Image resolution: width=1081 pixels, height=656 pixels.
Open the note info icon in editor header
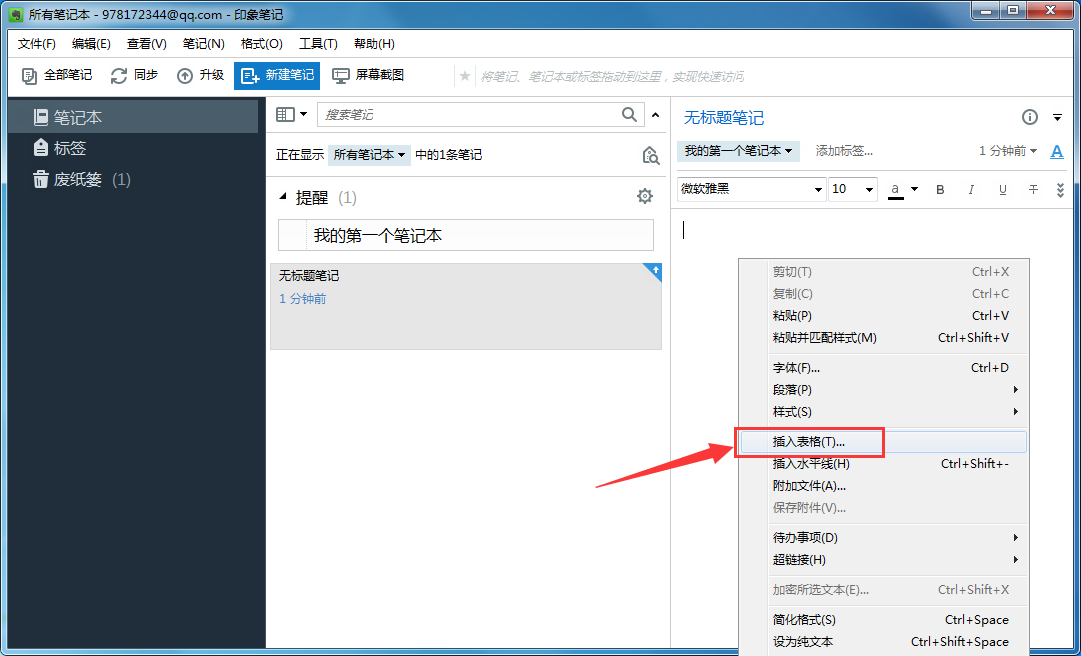click(1029, 117)
